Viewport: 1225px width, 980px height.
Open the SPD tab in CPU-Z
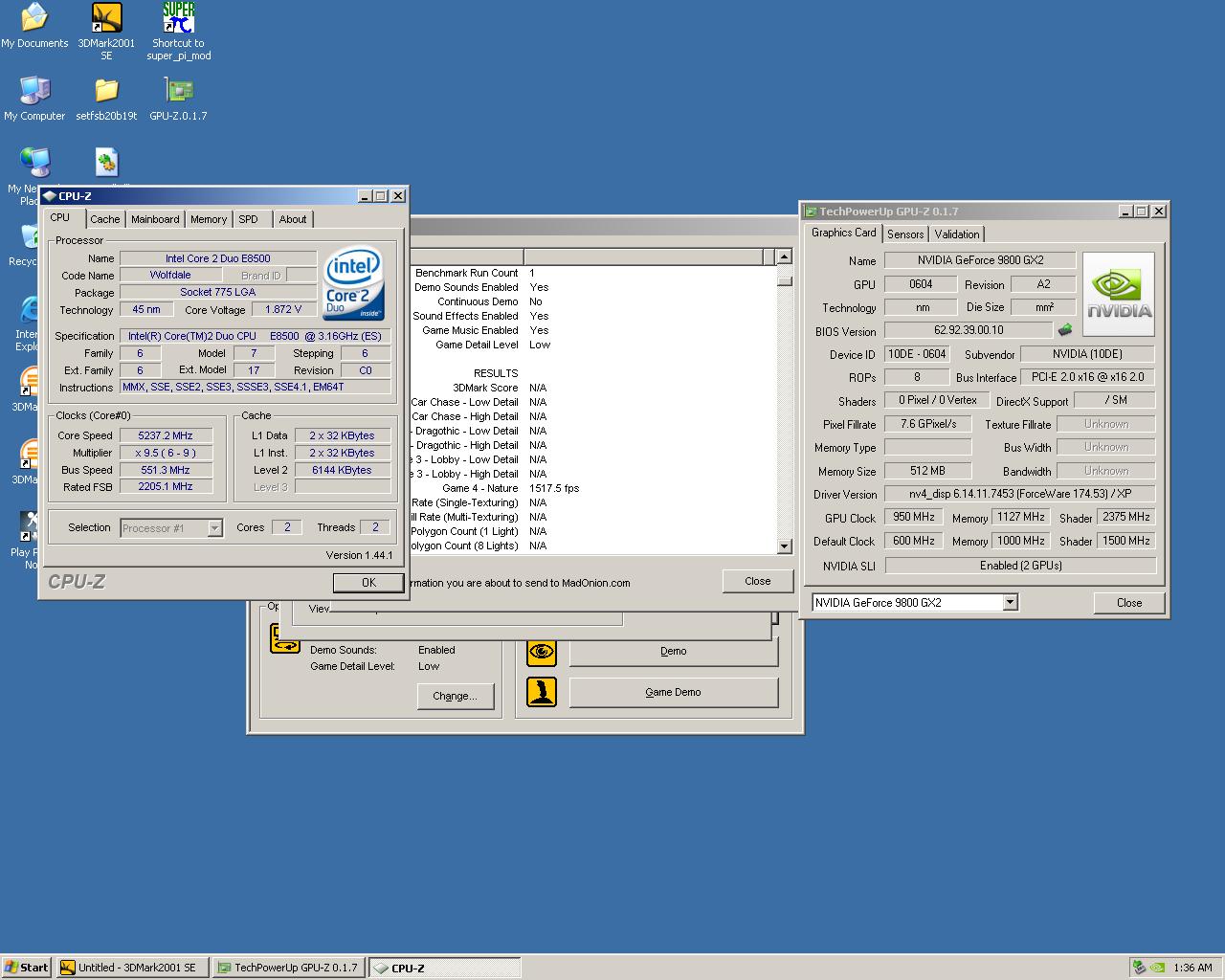(249, 219)
